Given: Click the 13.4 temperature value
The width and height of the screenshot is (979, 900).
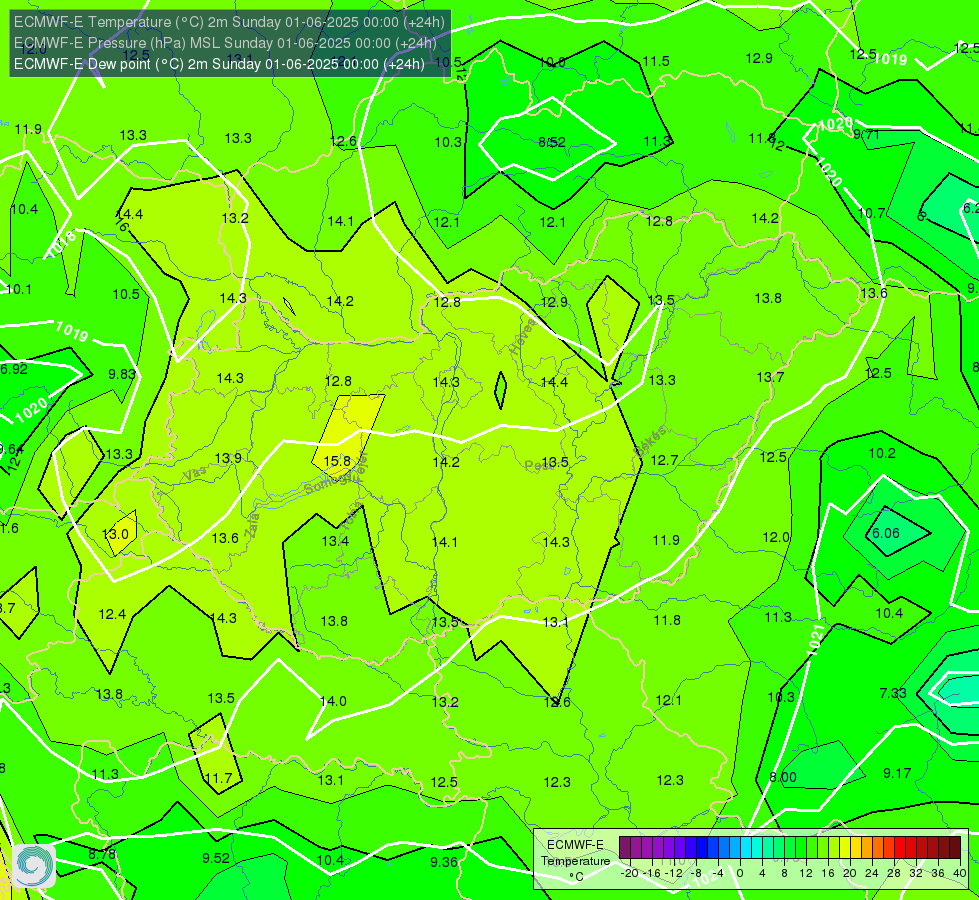Looking at the screenshot, I should (x=335, y=540).
